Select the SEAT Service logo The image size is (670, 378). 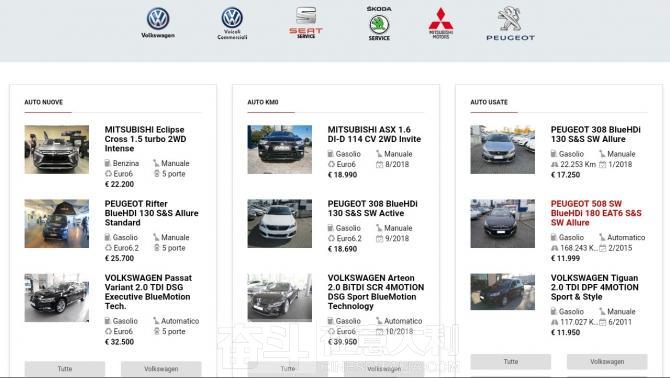tap(306, 23)
